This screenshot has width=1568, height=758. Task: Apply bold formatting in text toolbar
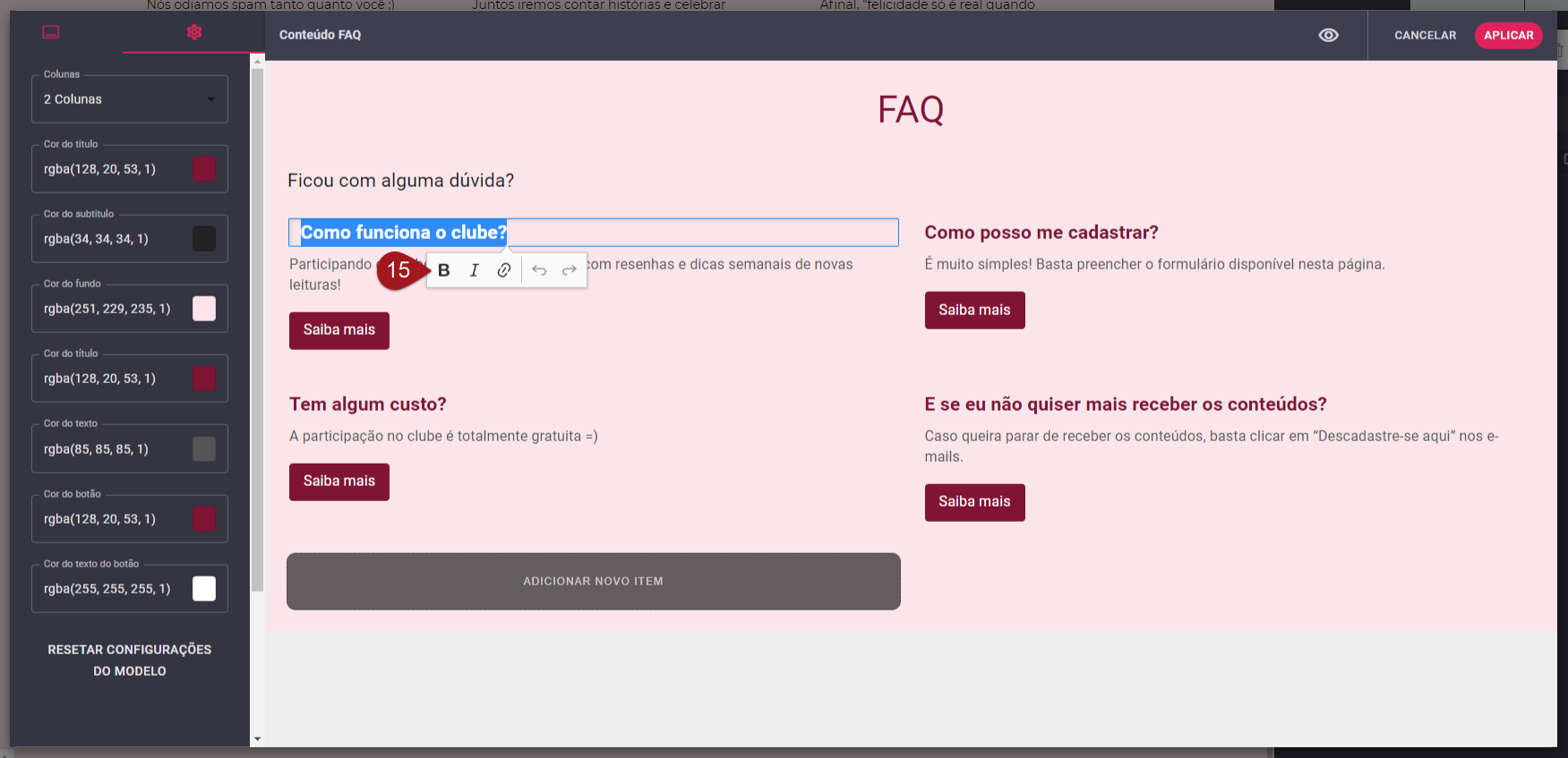[x=444, y=270]
